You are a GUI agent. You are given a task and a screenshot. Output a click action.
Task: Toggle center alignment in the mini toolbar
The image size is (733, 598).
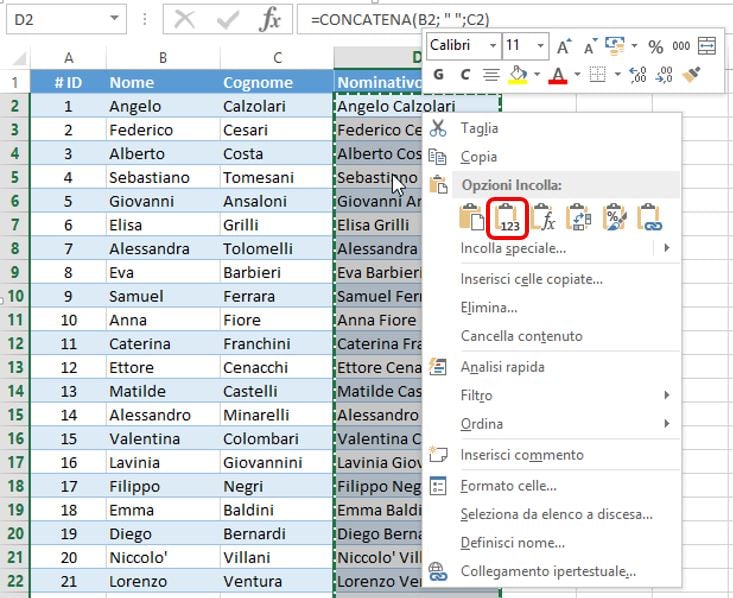pyautogui.click(x=491, y=74)
